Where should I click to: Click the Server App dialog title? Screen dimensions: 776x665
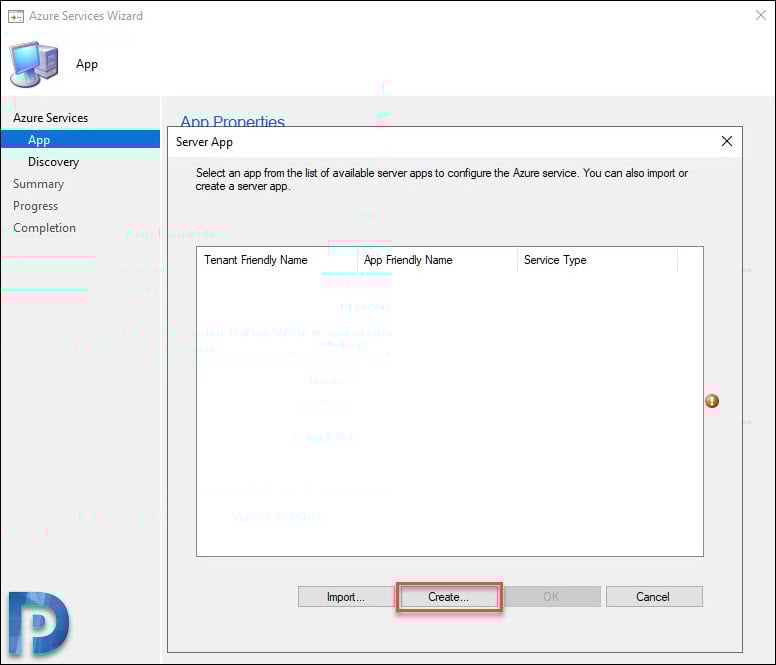(x=204, y=142)
